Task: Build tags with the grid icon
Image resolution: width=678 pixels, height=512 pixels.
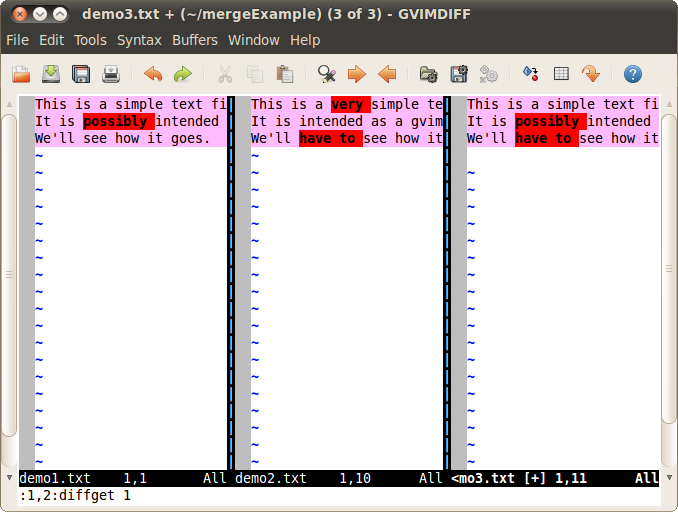Action: [561, 74]
